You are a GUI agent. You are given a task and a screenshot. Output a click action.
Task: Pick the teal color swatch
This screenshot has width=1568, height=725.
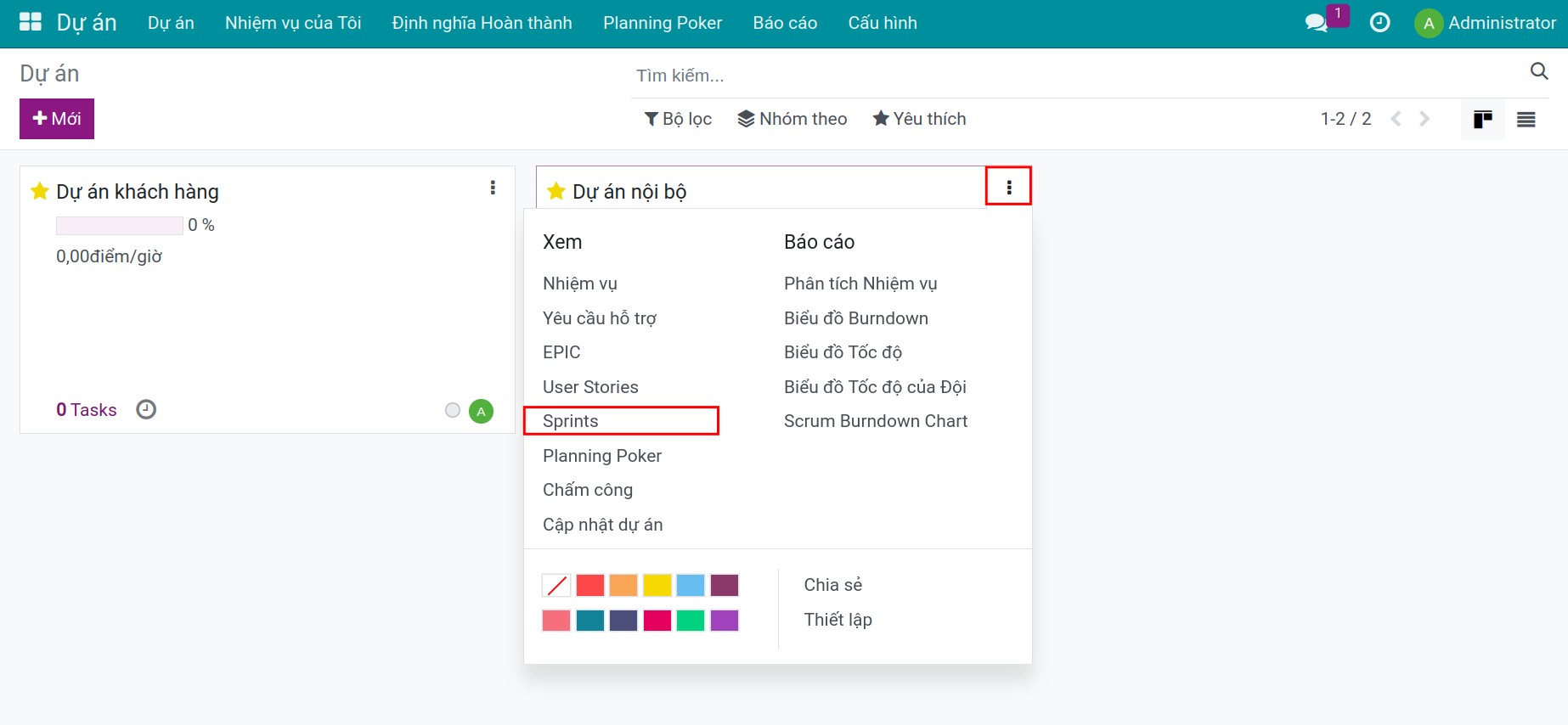pyautogui.click(x=590, y=621)
